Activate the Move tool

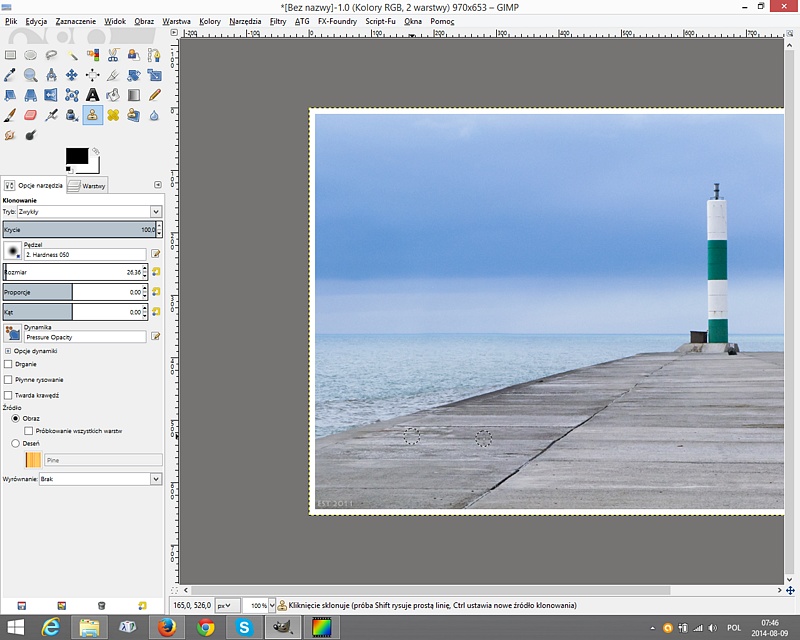72,75
